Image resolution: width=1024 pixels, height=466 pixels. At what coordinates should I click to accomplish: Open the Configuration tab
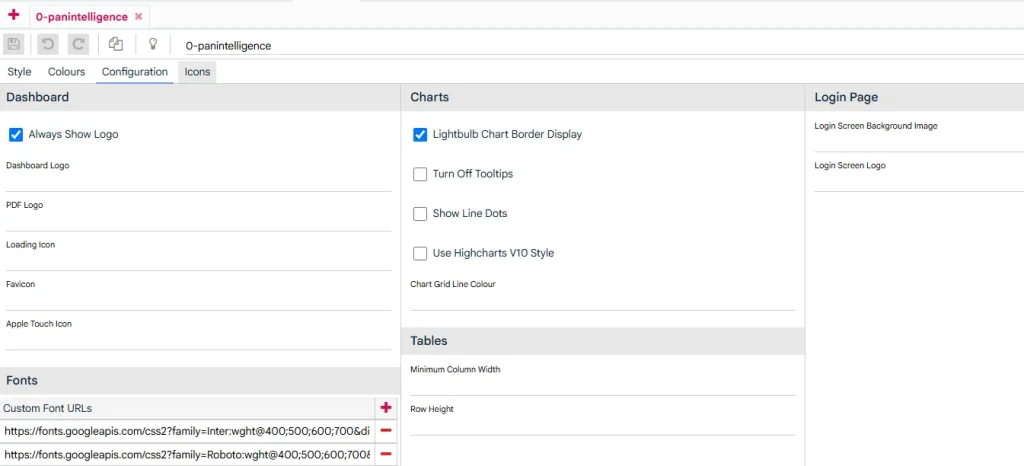tap(135, 72)
